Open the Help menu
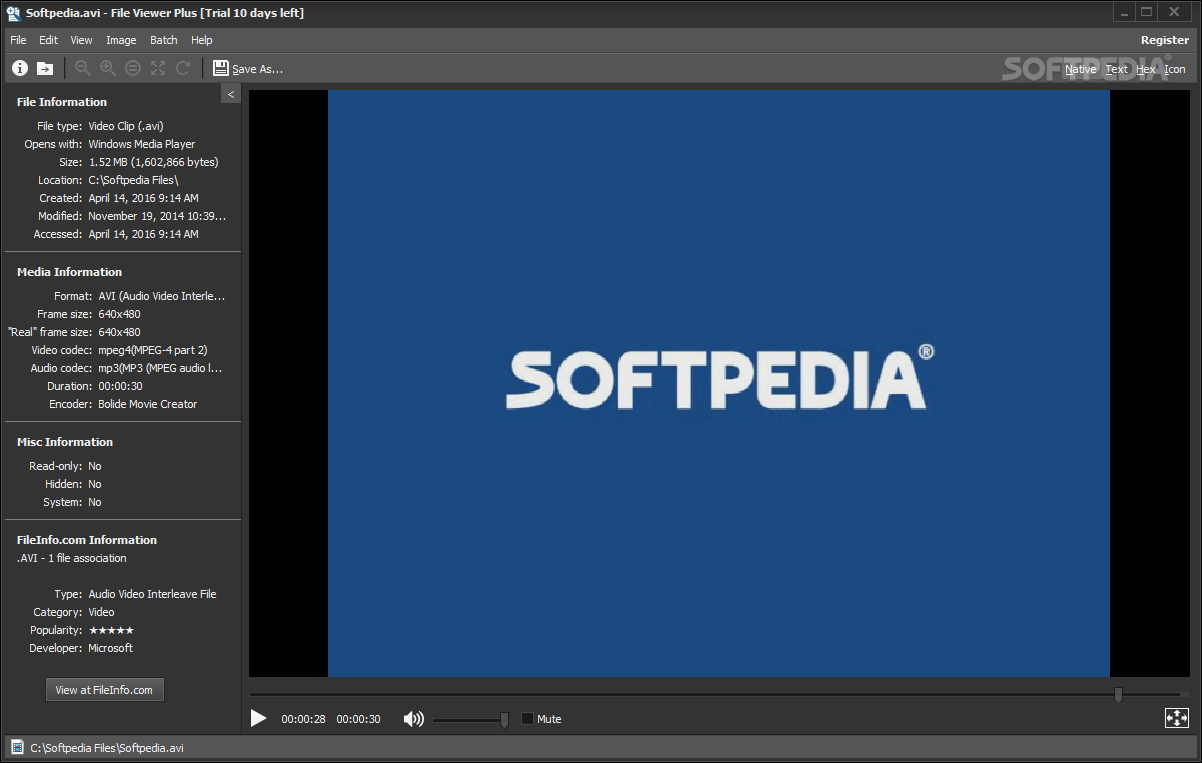Viewport: 1202px width, 763px height. coord(202,40)
